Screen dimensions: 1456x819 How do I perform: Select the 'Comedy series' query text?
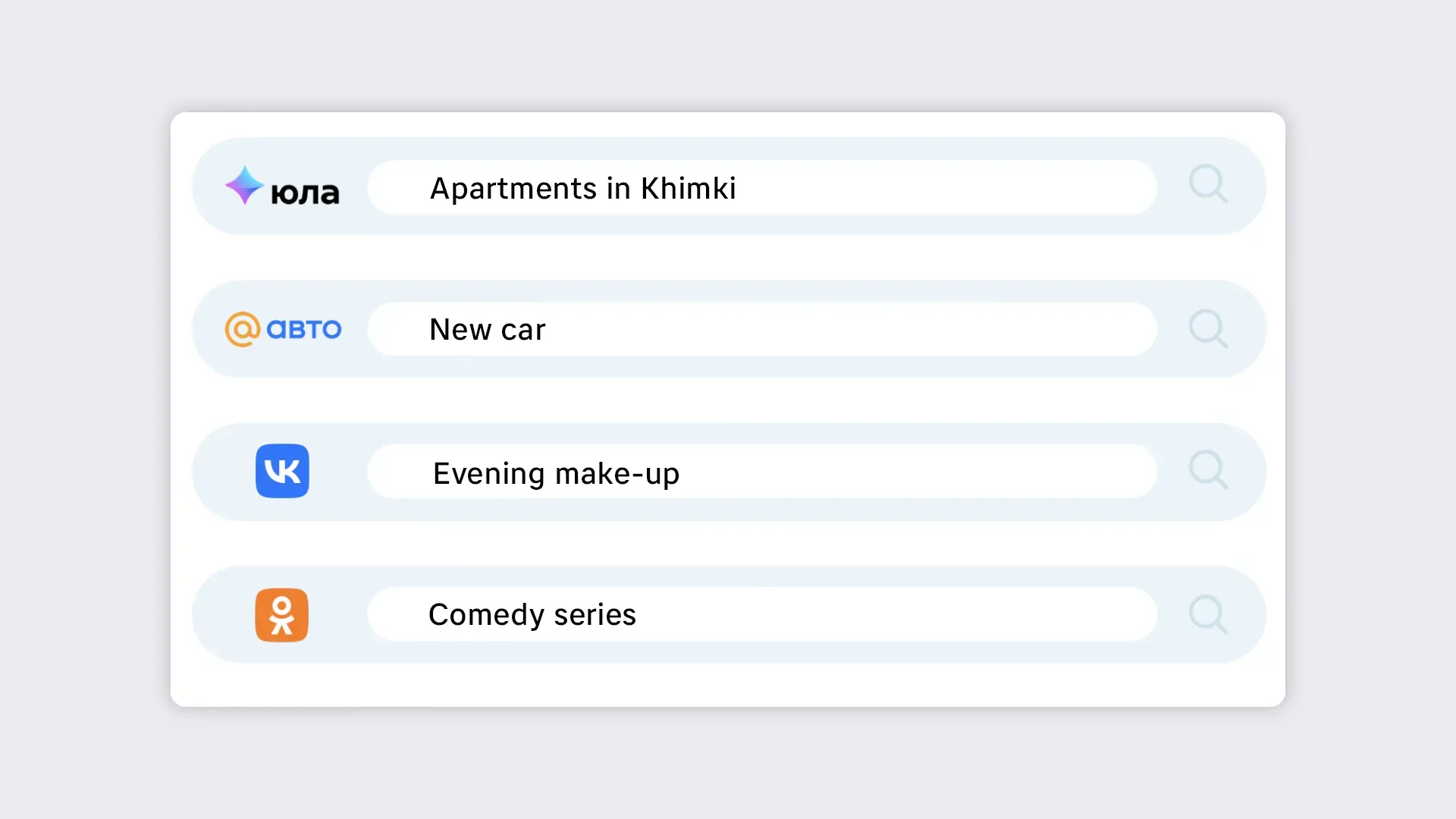pyautogui.click(x=532, y=614)
